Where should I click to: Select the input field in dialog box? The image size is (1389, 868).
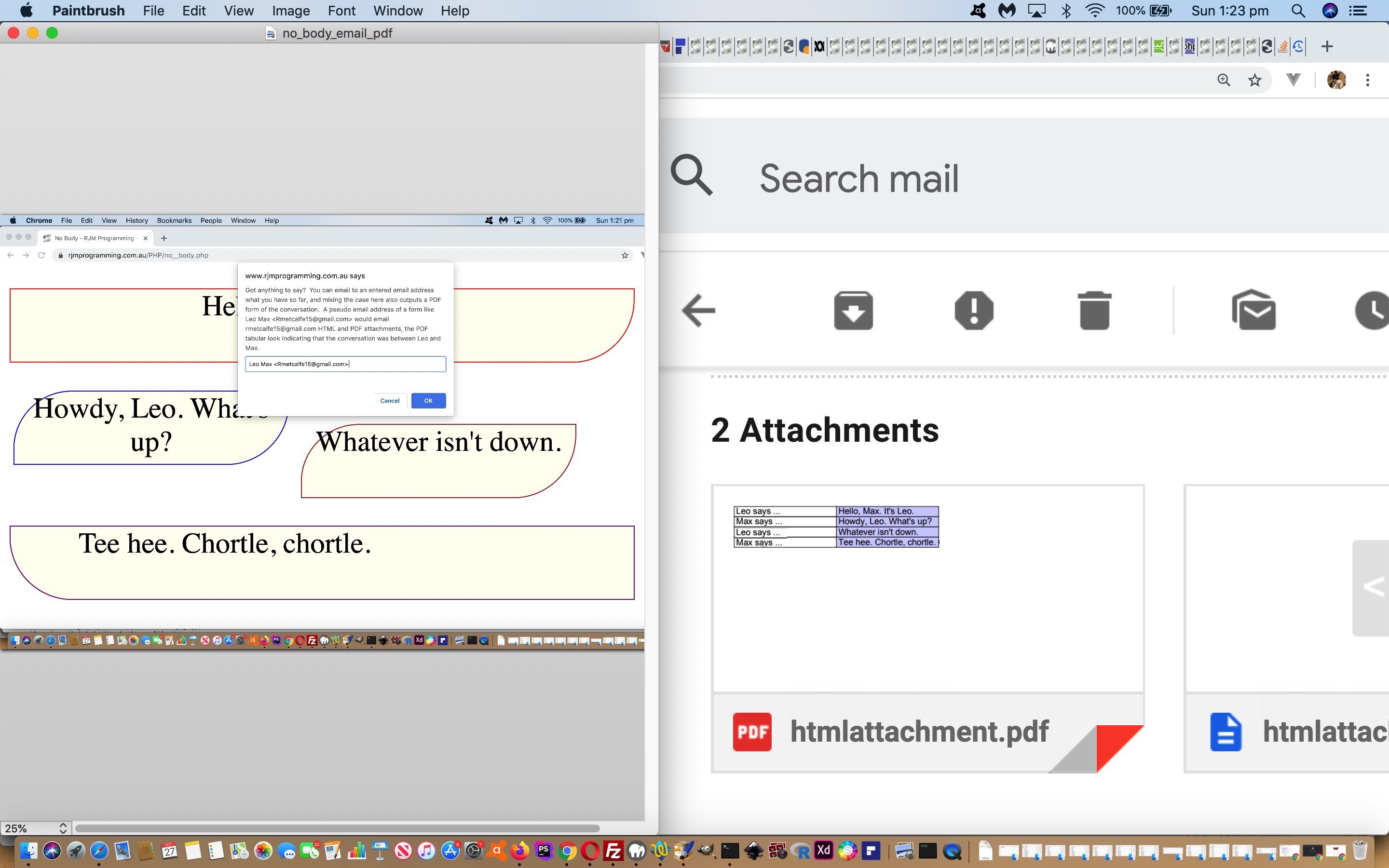[x=345, y=364]
